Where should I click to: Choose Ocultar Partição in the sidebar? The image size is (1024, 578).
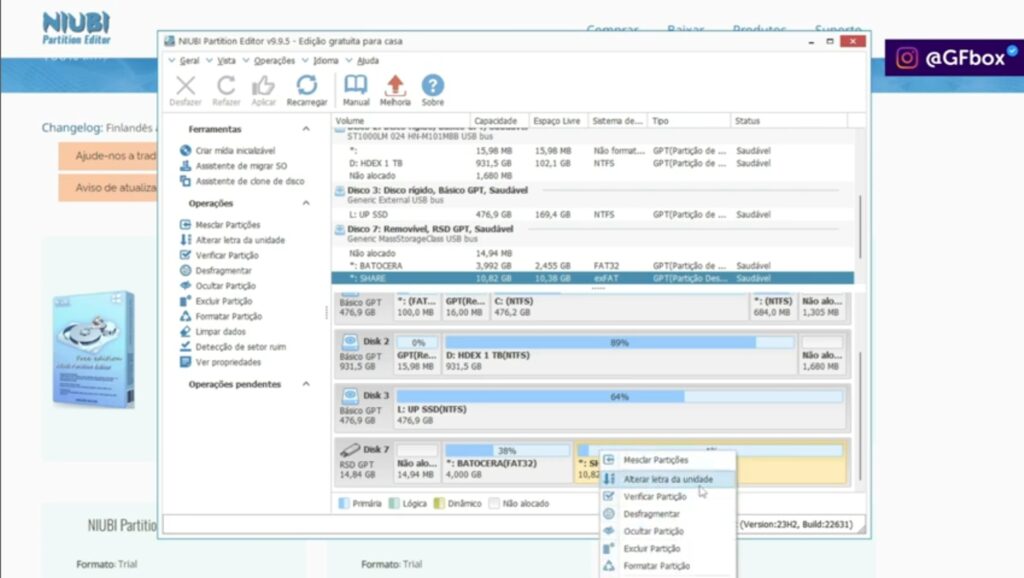coord(218,285)
